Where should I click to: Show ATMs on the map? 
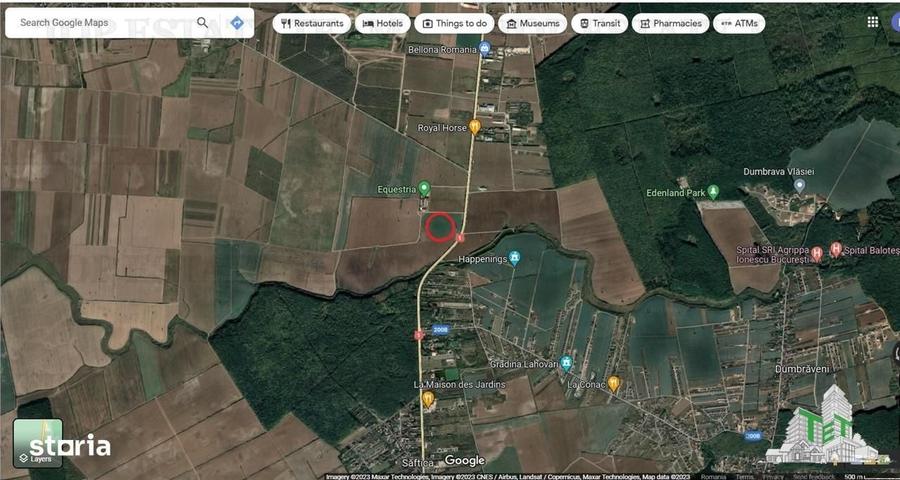(739, 24)
